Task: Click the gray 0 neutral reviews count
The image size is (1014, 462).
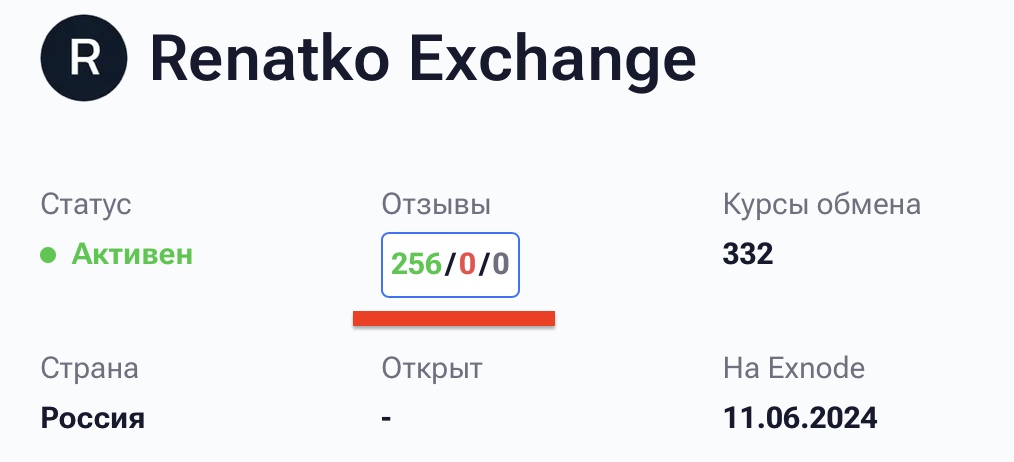Action: click(500, 265)
